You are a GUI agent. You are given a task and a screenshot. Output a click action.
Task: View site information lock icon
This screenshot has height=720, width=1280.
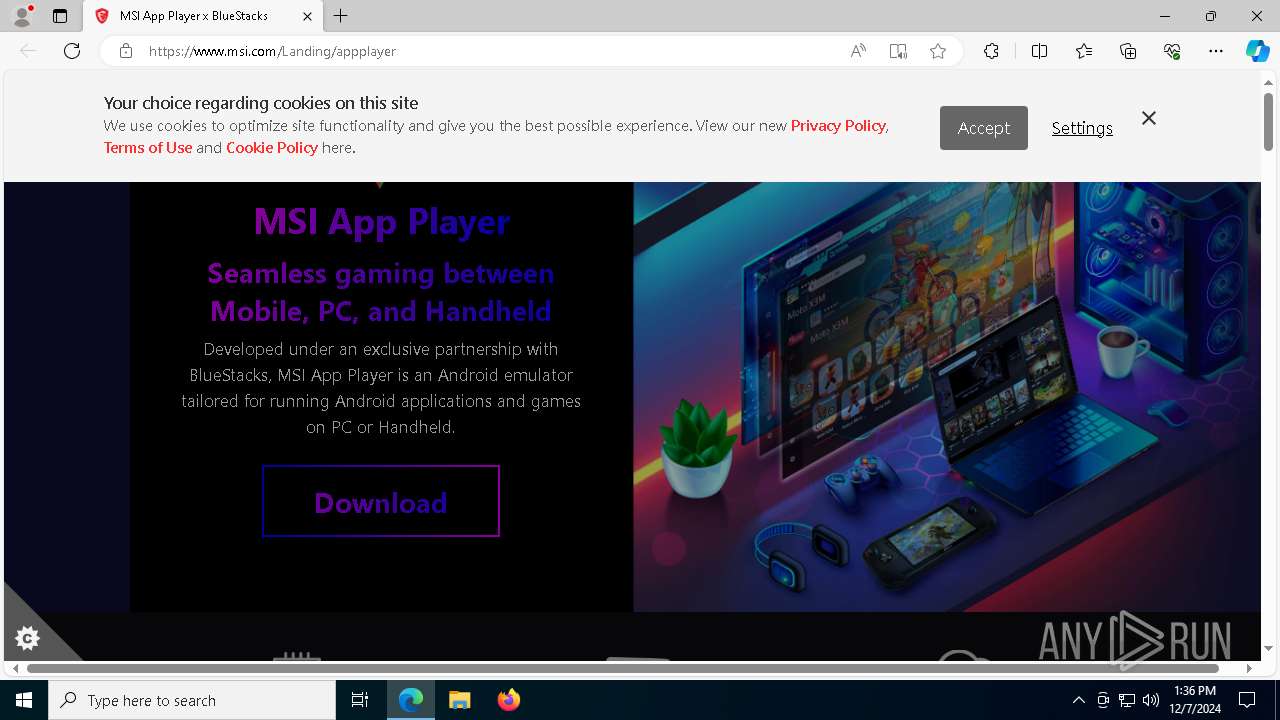pos(126,51)
